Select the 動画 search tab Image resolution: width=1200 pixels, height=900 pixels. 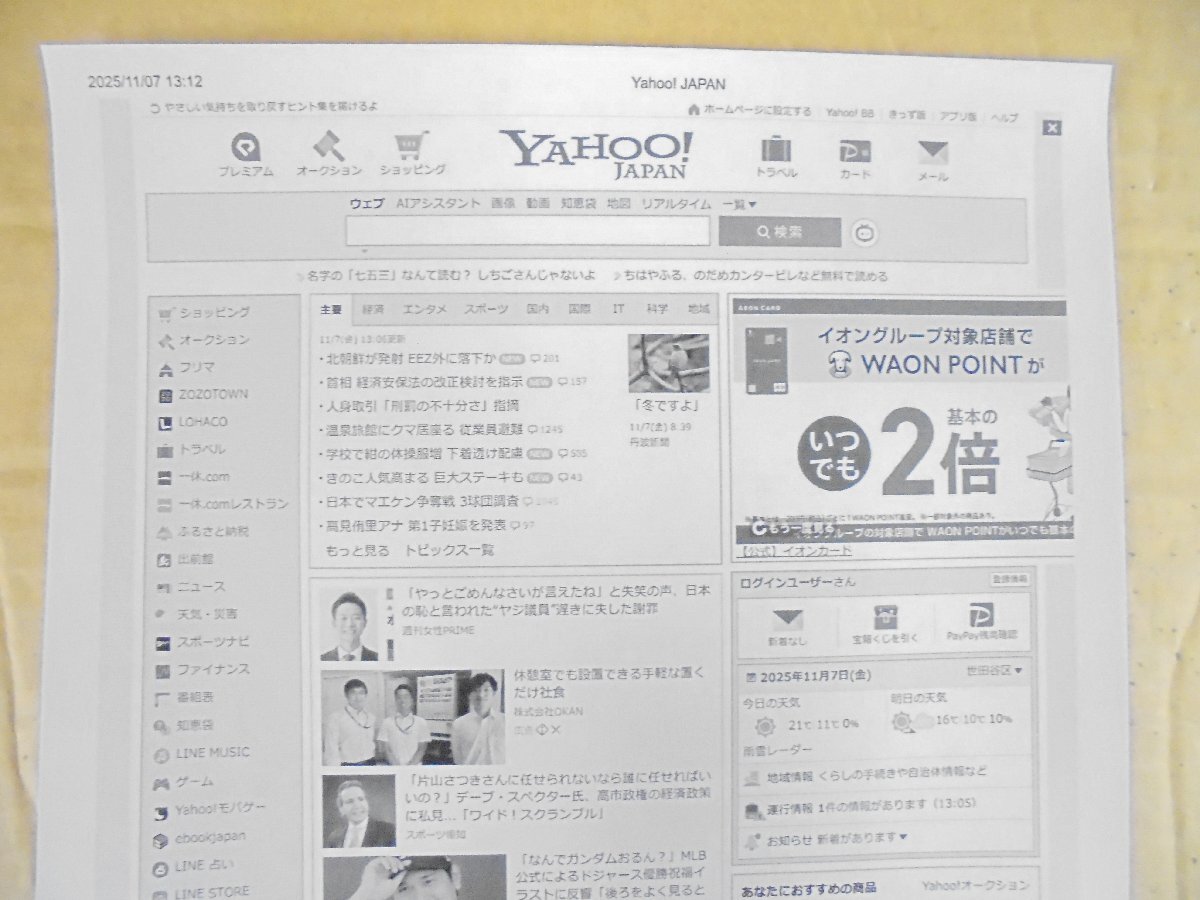click(x=538, y=203)
